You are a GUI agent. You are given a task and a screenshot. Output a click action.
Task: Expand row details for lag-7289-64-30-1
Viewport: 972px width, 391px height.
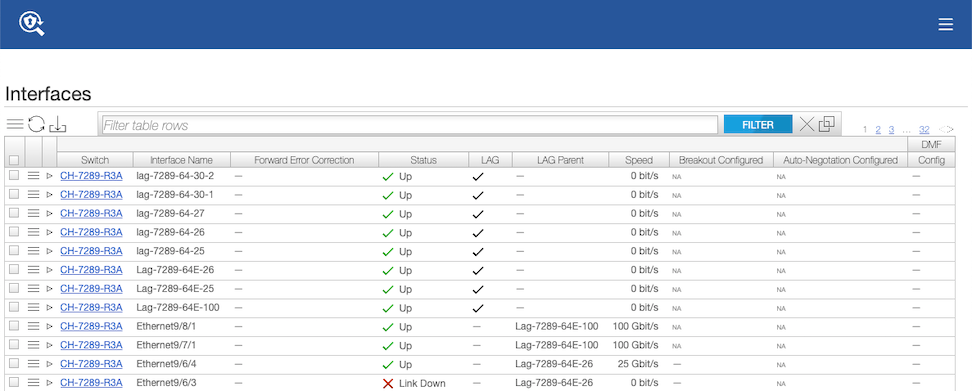pos(50,195)
